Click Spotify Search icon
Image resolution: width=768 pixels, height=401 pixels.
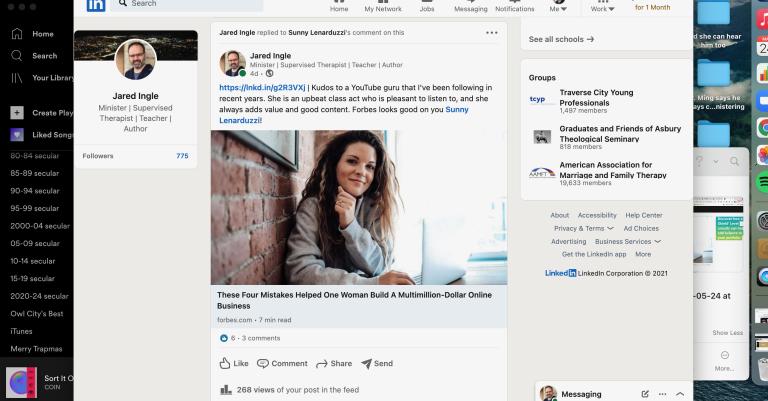(17, 56)
